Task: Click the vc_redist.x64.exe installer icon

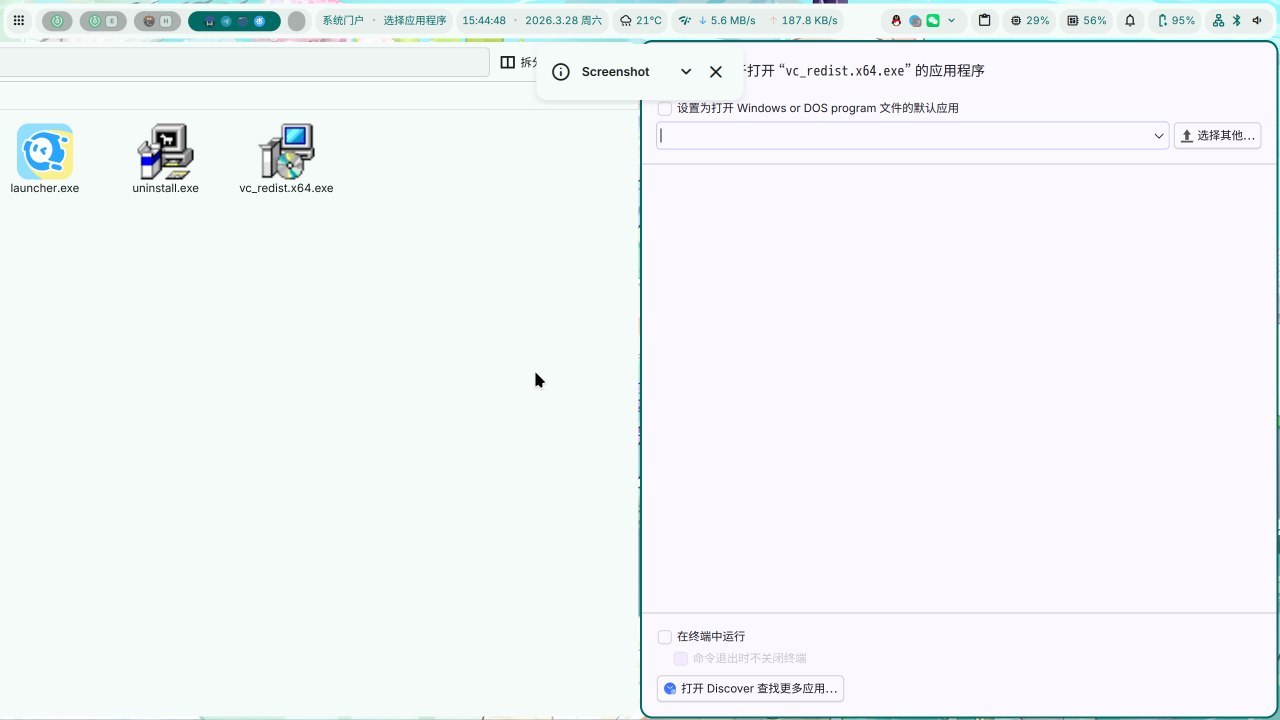Action: pyautogui.click(x=286, y=152)
